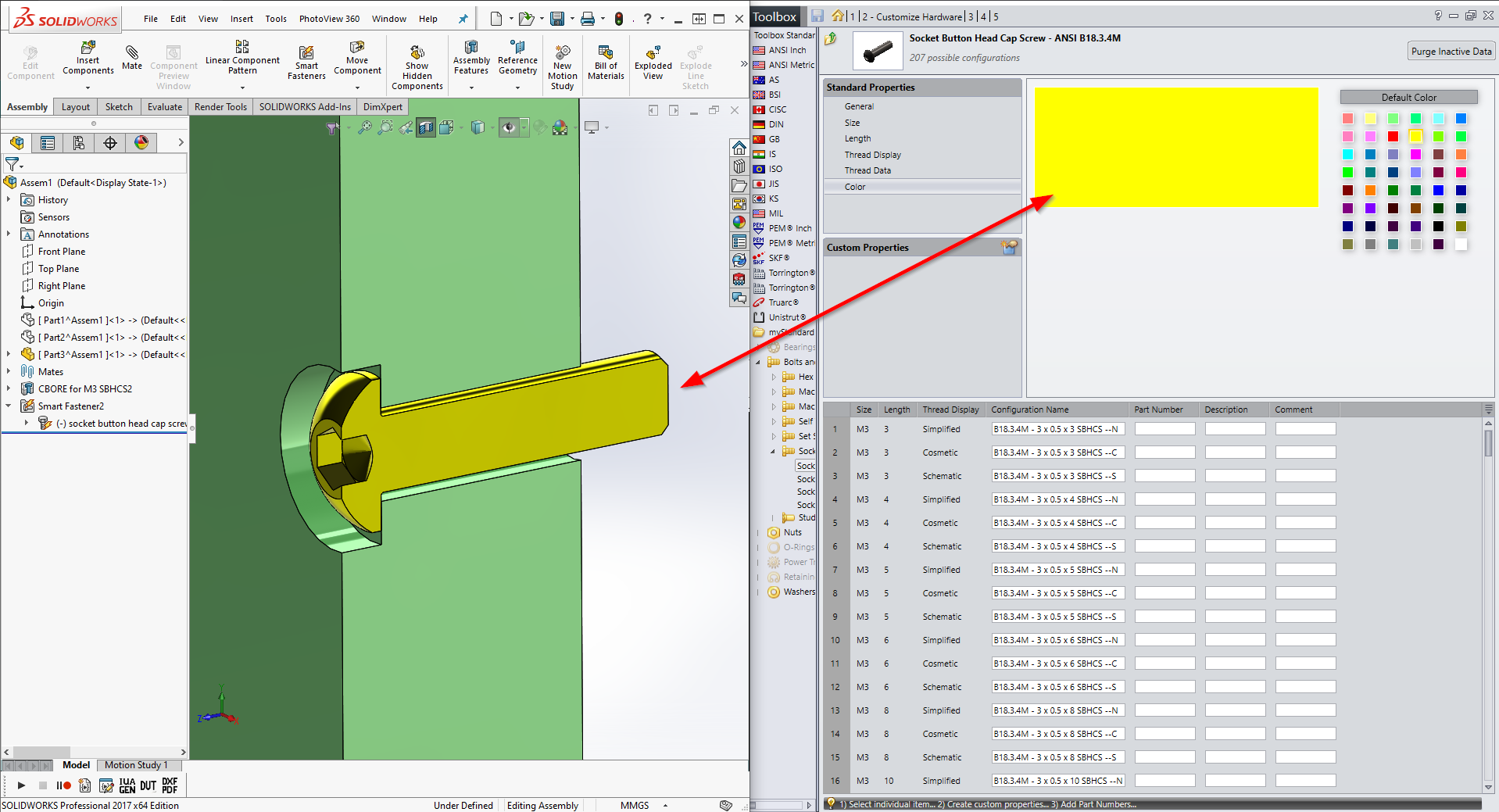Pick the white color swatch
Image resolution: width=1499 pixels, height=812 pixels.
(1461, 244)
